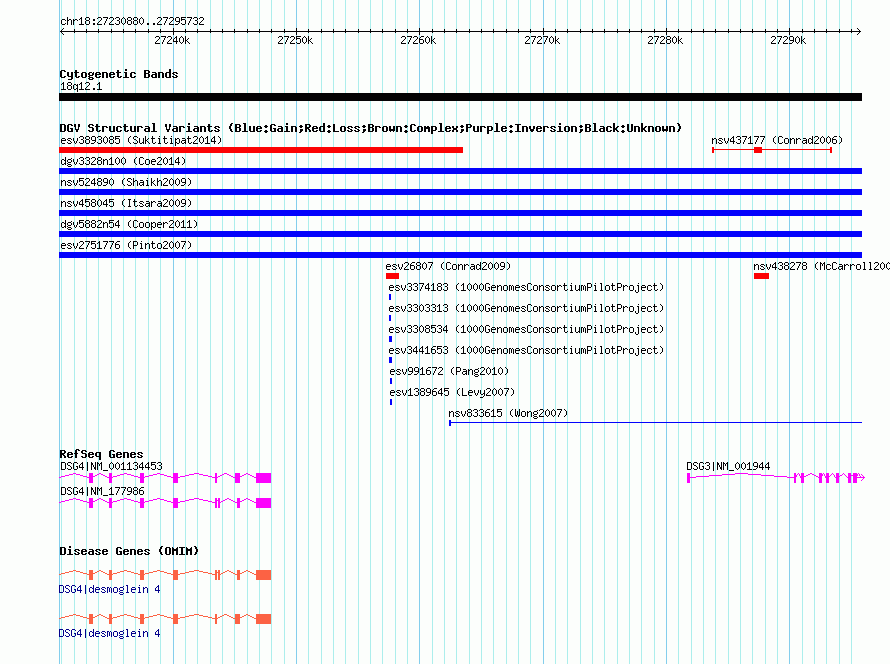This screenshot has width=890, height=664.
Task: Click the nsv524890 (Shaikh2009) blue bar
Action: click(460, 192)
